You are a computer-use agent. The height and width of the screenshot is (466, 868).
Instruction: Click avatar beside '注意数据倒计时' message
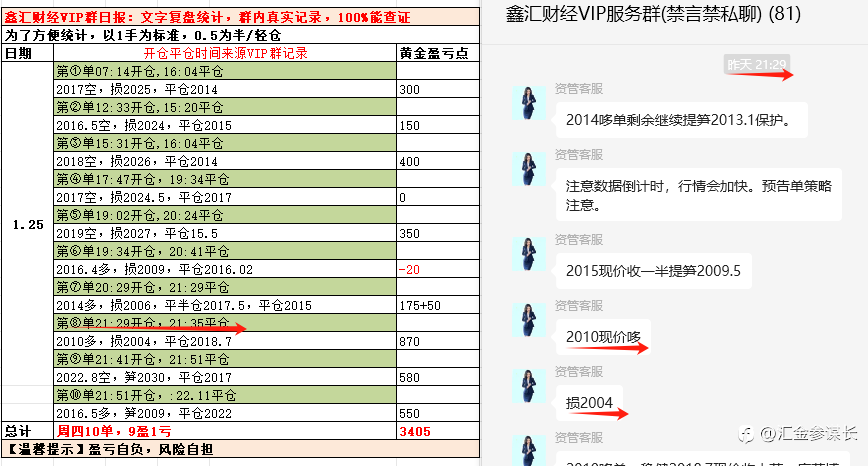point(529,169)
